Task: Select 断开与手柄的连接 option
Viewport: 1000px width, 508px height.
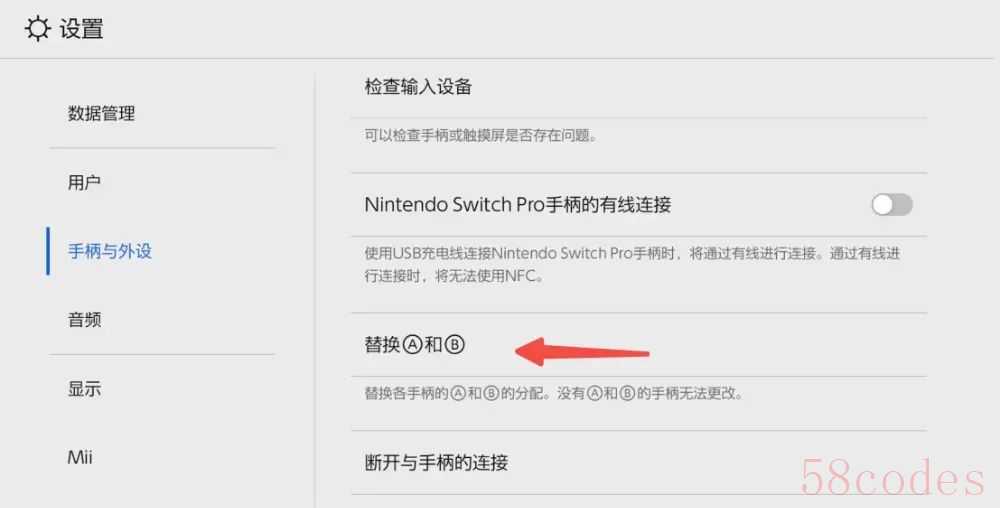Action: coord(639,463)
